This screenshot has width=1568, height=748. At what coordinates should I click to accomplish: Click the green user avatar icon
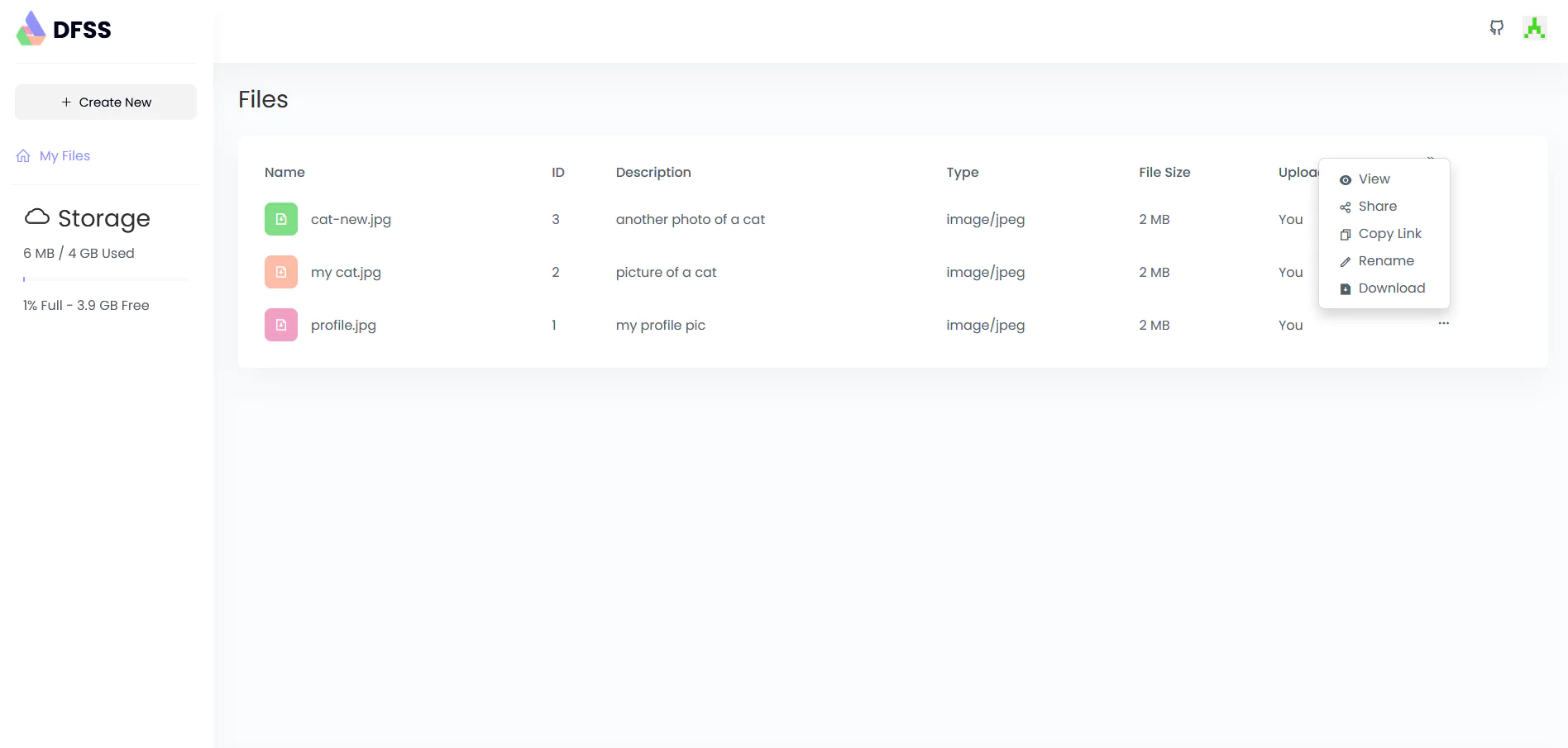[1534, 28]
